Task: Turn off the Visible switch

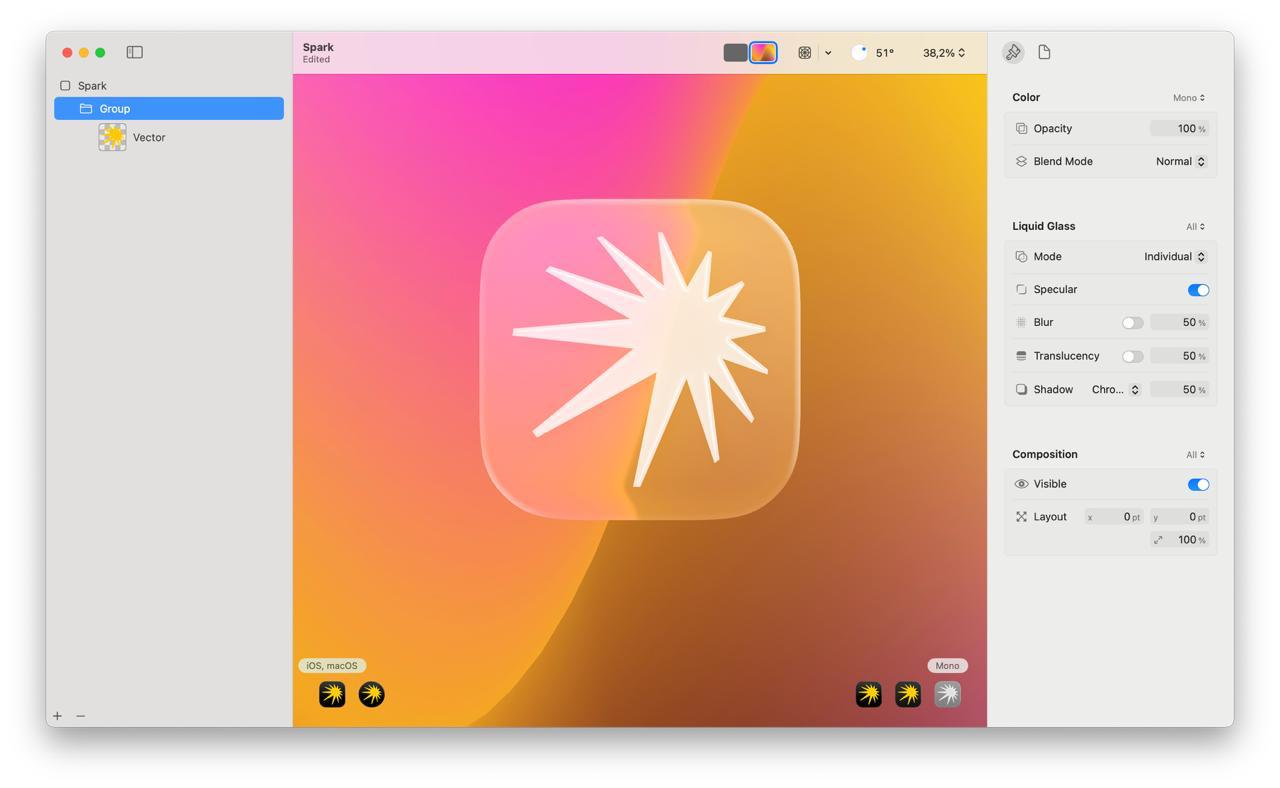Action: (1198, 485)
